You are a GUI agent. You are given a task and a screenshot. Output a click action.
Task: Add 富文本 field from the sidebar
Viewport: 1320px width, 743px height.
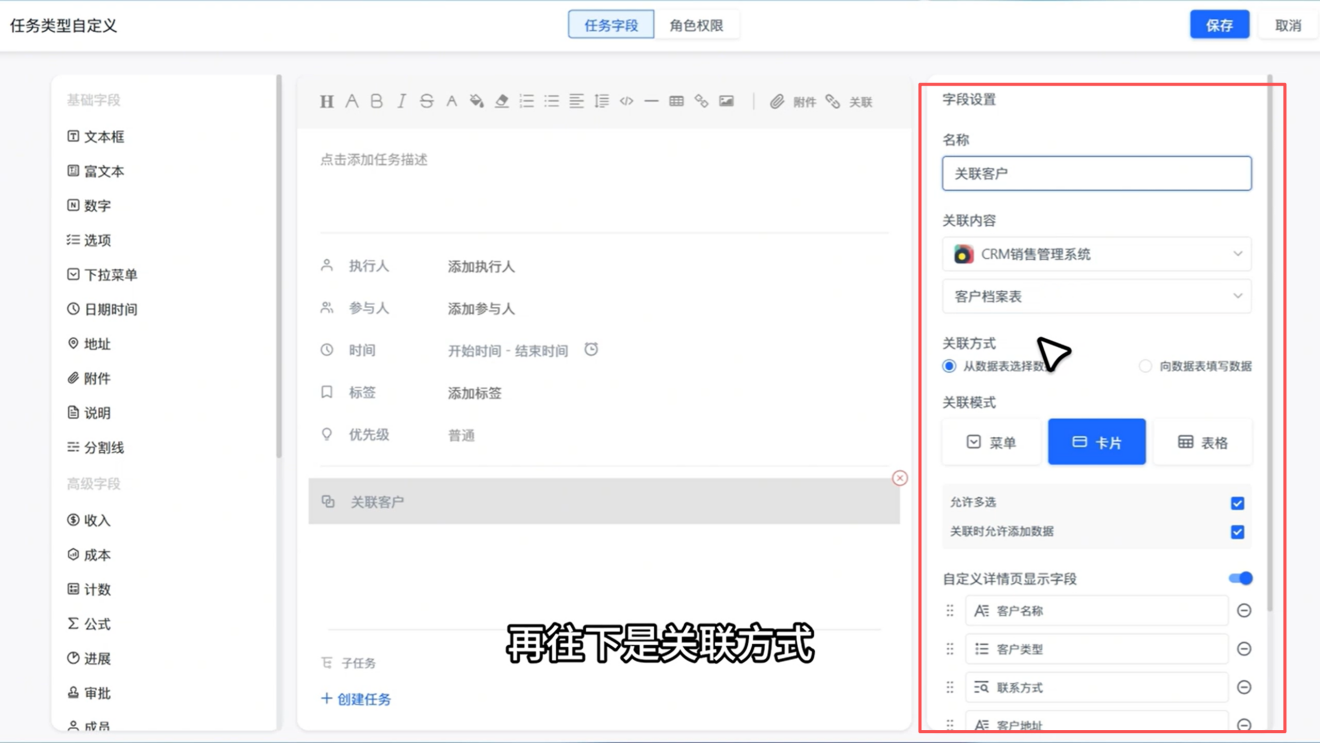click(x=96, y=171)
